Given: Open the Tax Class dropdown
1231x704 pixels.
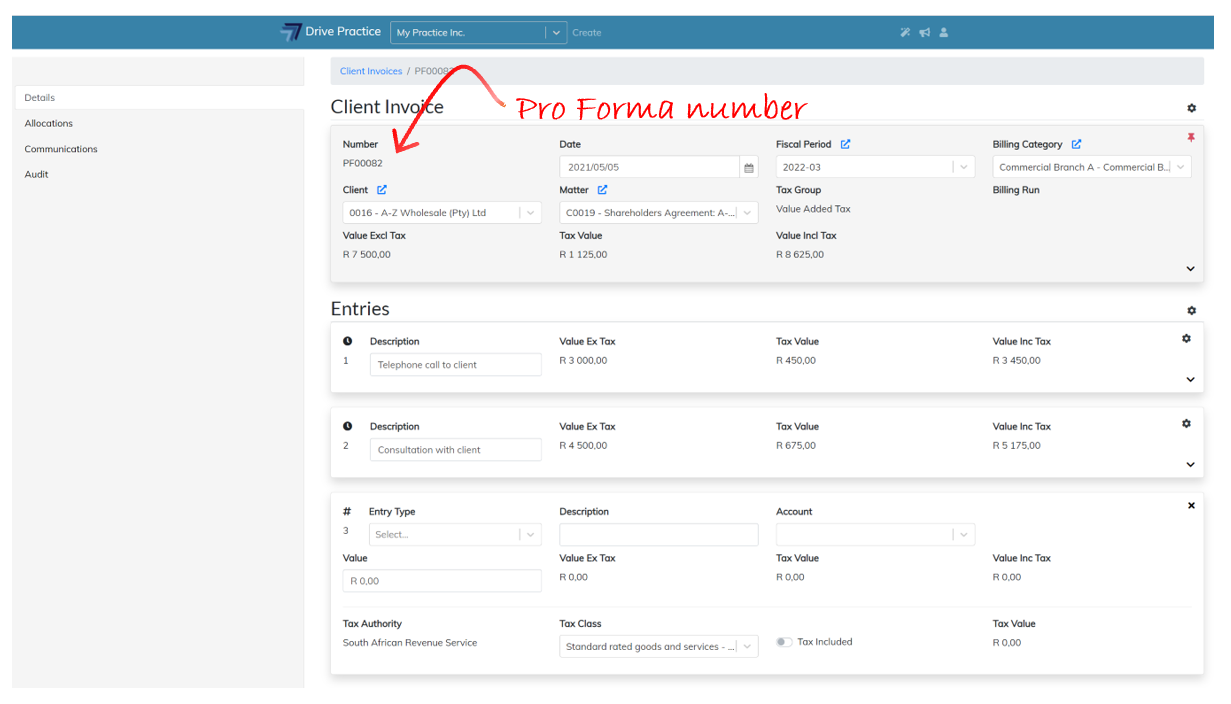Looking at the screenshot, I should pos(660,647).
